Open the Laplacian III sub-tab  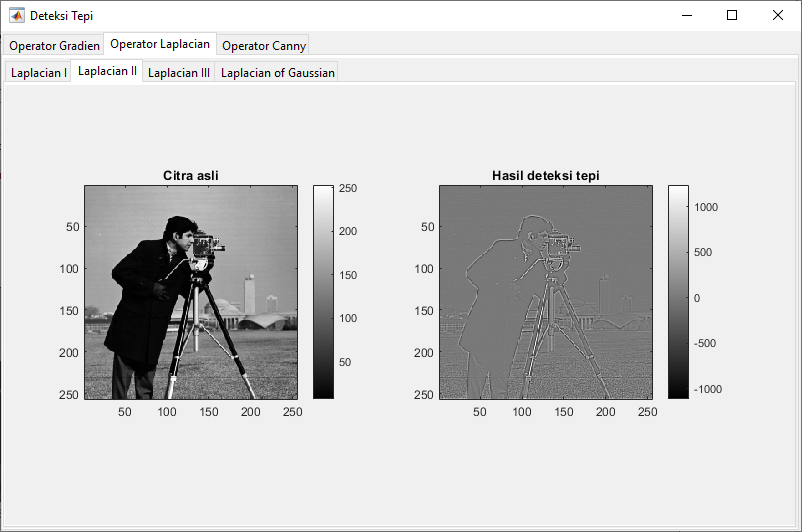click(178, 73)
